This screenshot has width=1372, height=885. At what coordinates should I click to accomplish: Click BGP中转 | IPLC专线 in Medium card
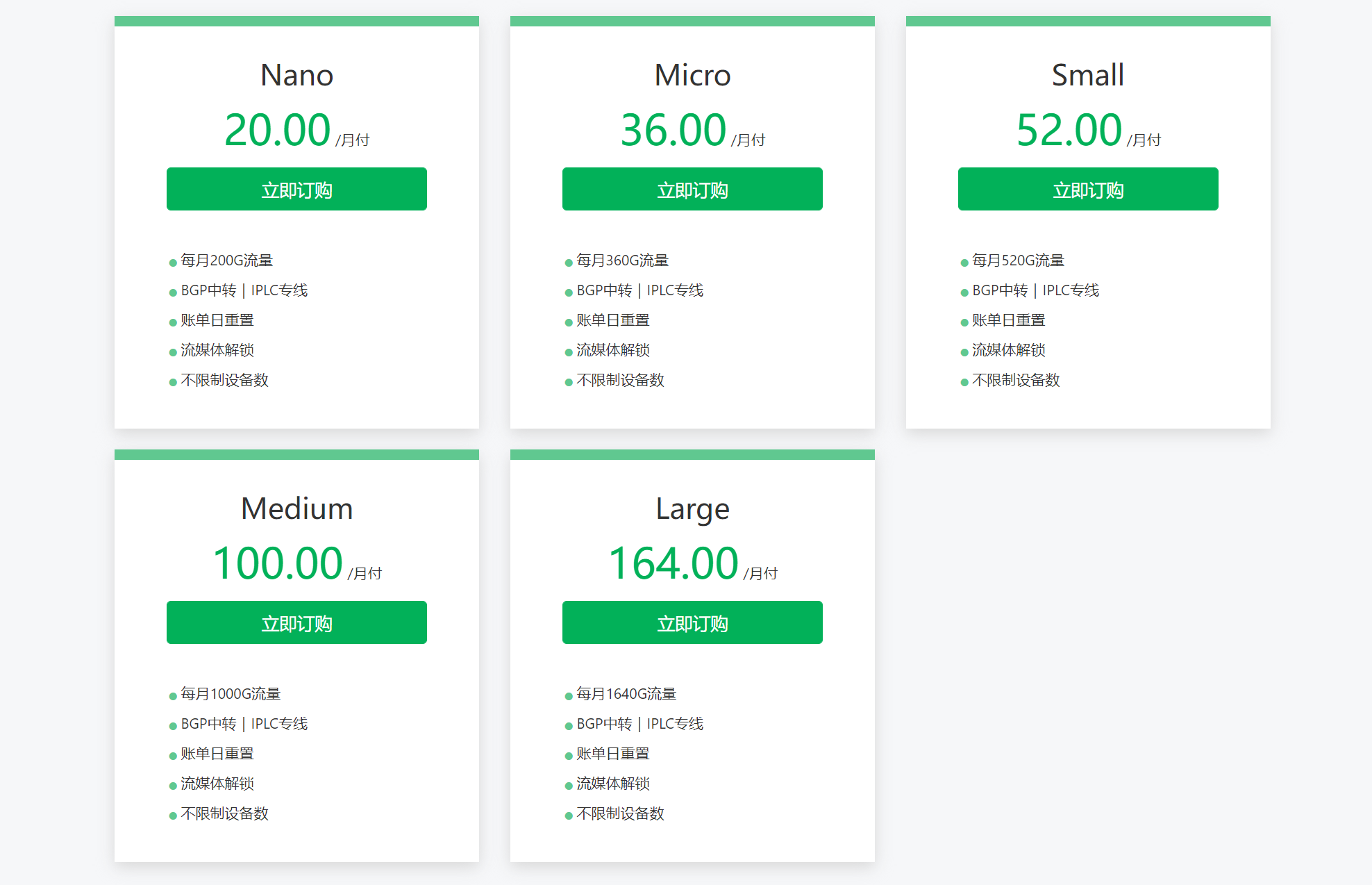pyautogui.click(x=244, y=724)
